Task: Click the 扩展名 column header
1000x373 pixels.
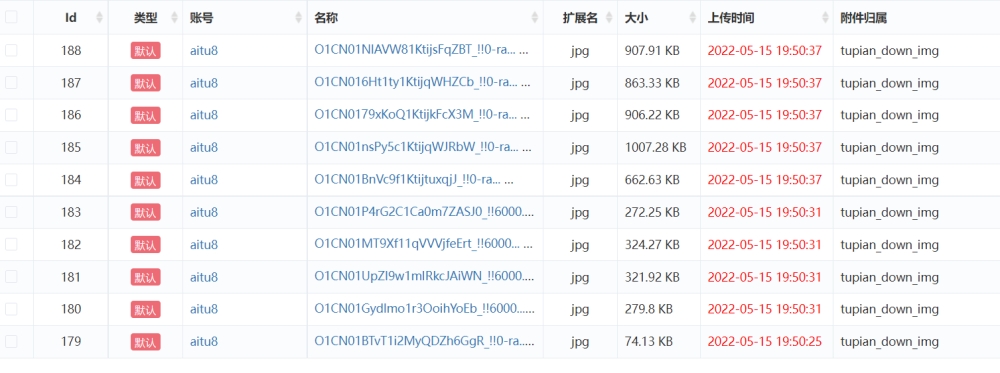Action: point(580,18)
